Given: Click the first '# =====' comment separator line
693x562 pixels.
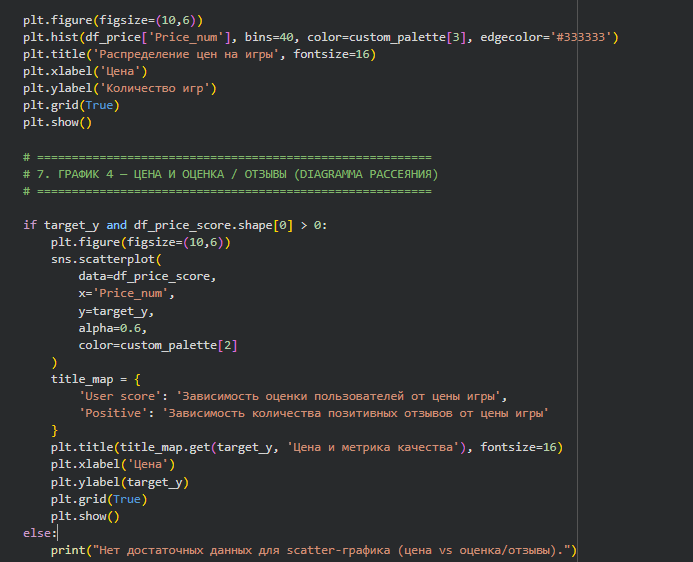Looking at the screenshot, I should 227,157.
